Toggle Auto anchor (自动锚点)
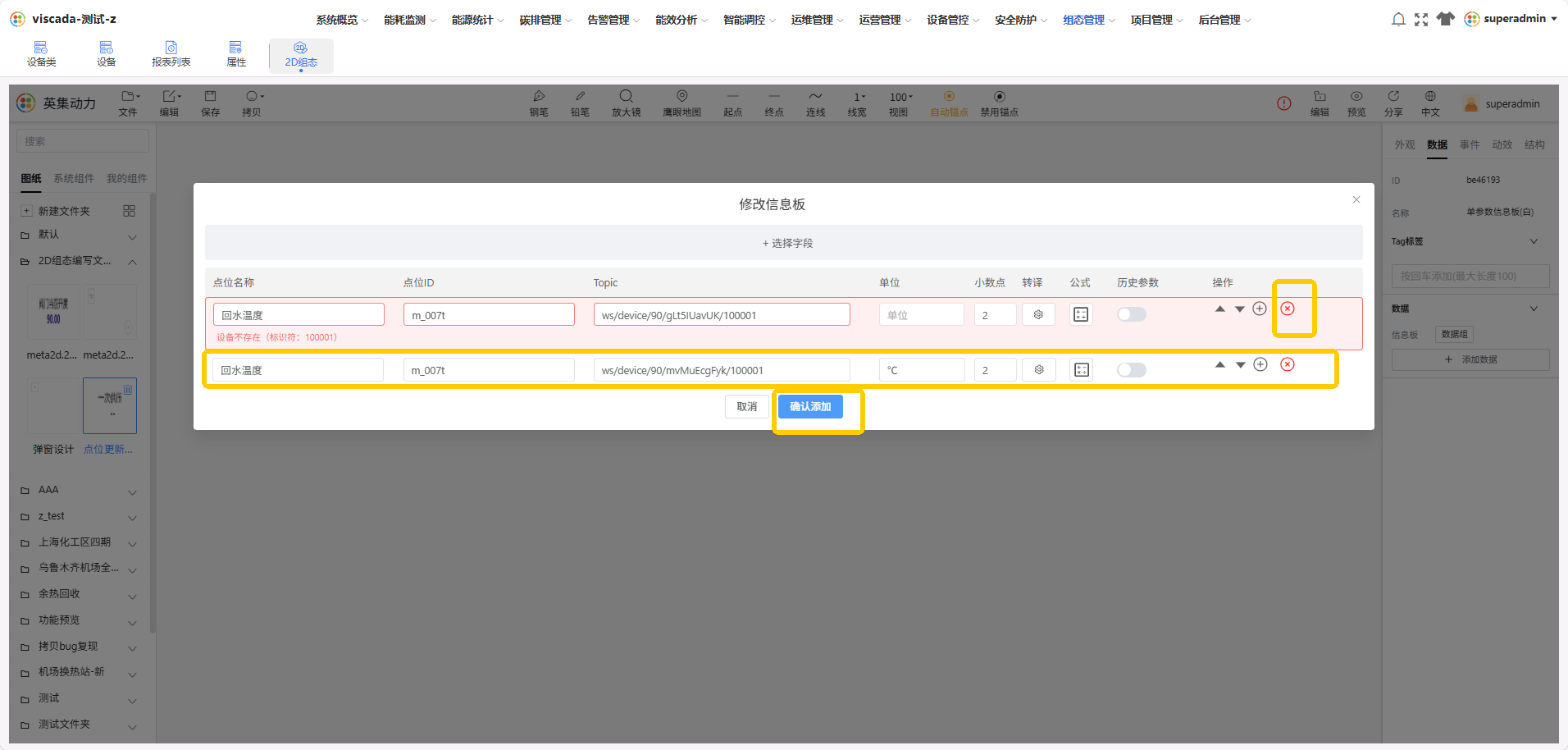The image size is (1568, 750). point(949,103)
